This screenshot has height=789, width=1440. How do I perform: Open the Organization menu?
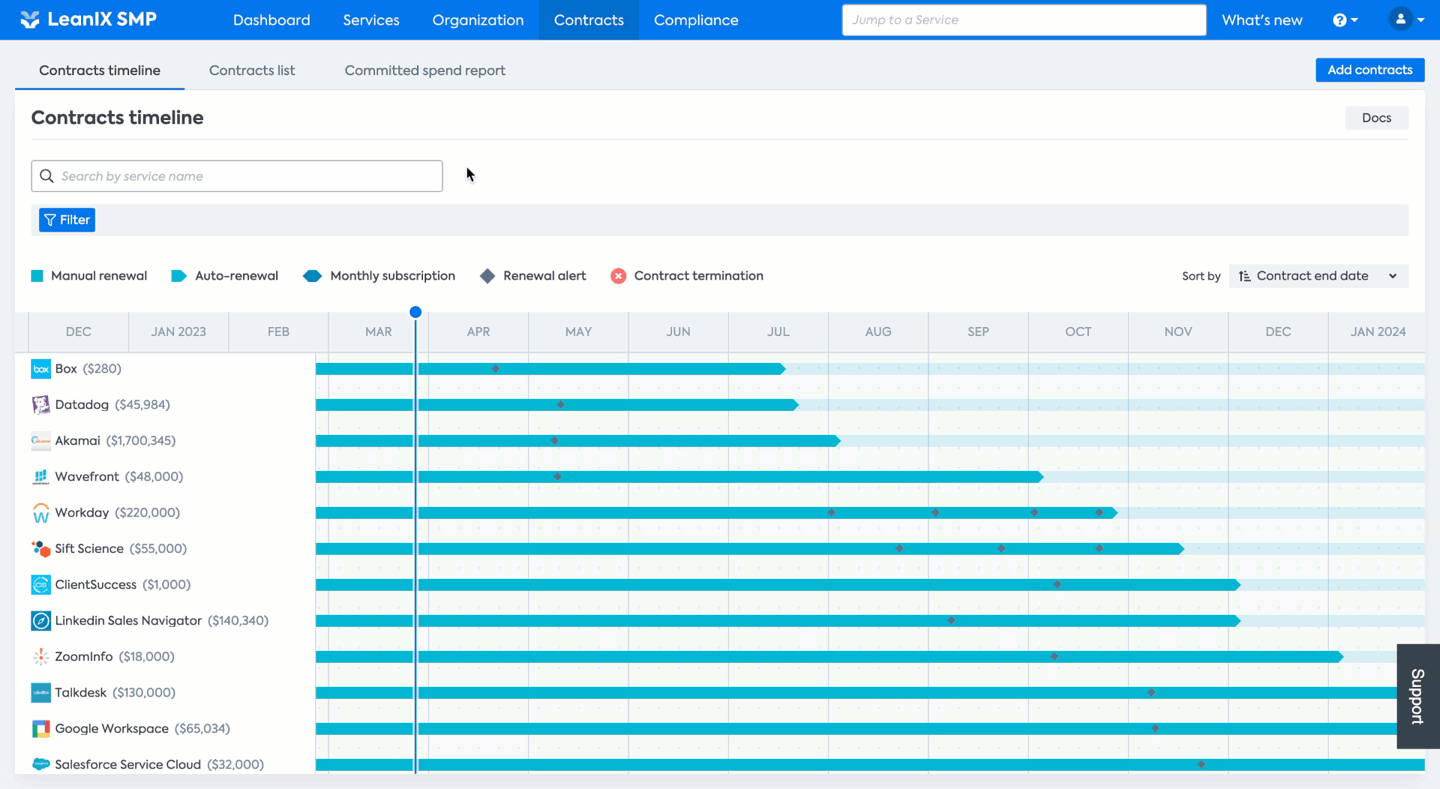pyautogui.click(x=478, y=20)
